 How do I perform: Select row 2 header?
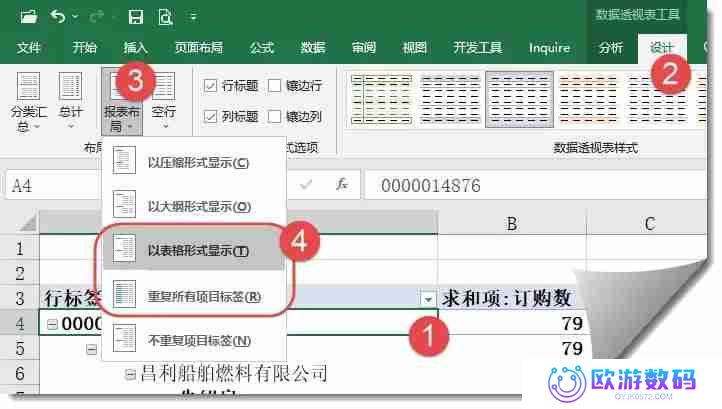(x=20, y=274)
